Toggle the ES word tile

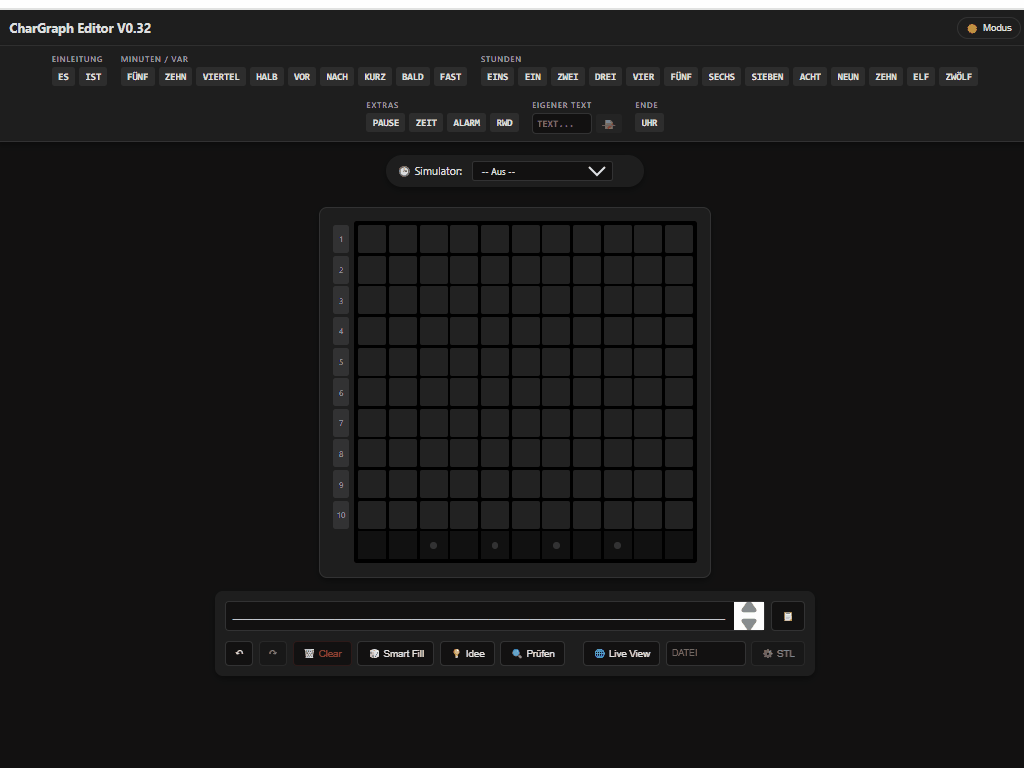(x=63, y=76)
